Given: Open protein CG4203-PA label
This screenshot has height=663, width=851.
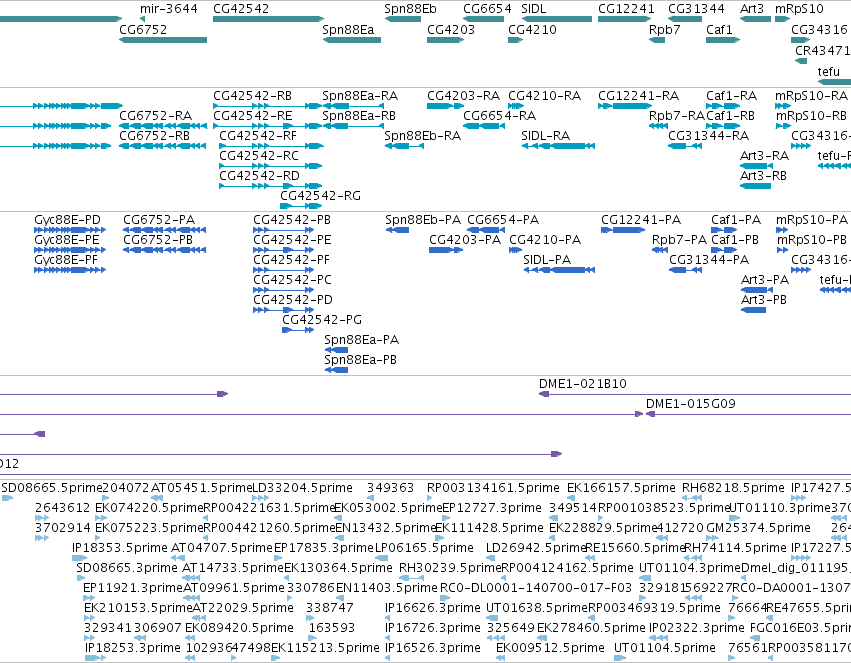Looking at the screenshot, I should (x=465, y=240).
